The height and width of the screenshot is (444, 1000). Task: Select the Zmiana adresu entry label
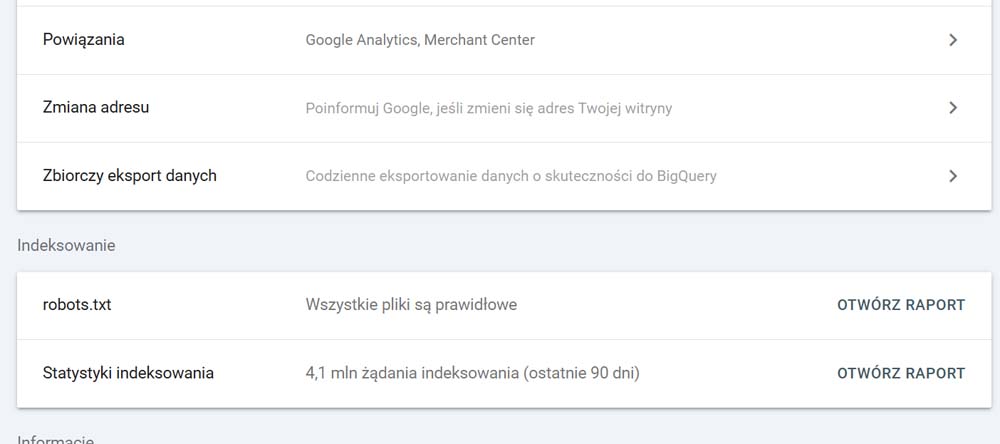pyautogui.click(x=96, y=107)
